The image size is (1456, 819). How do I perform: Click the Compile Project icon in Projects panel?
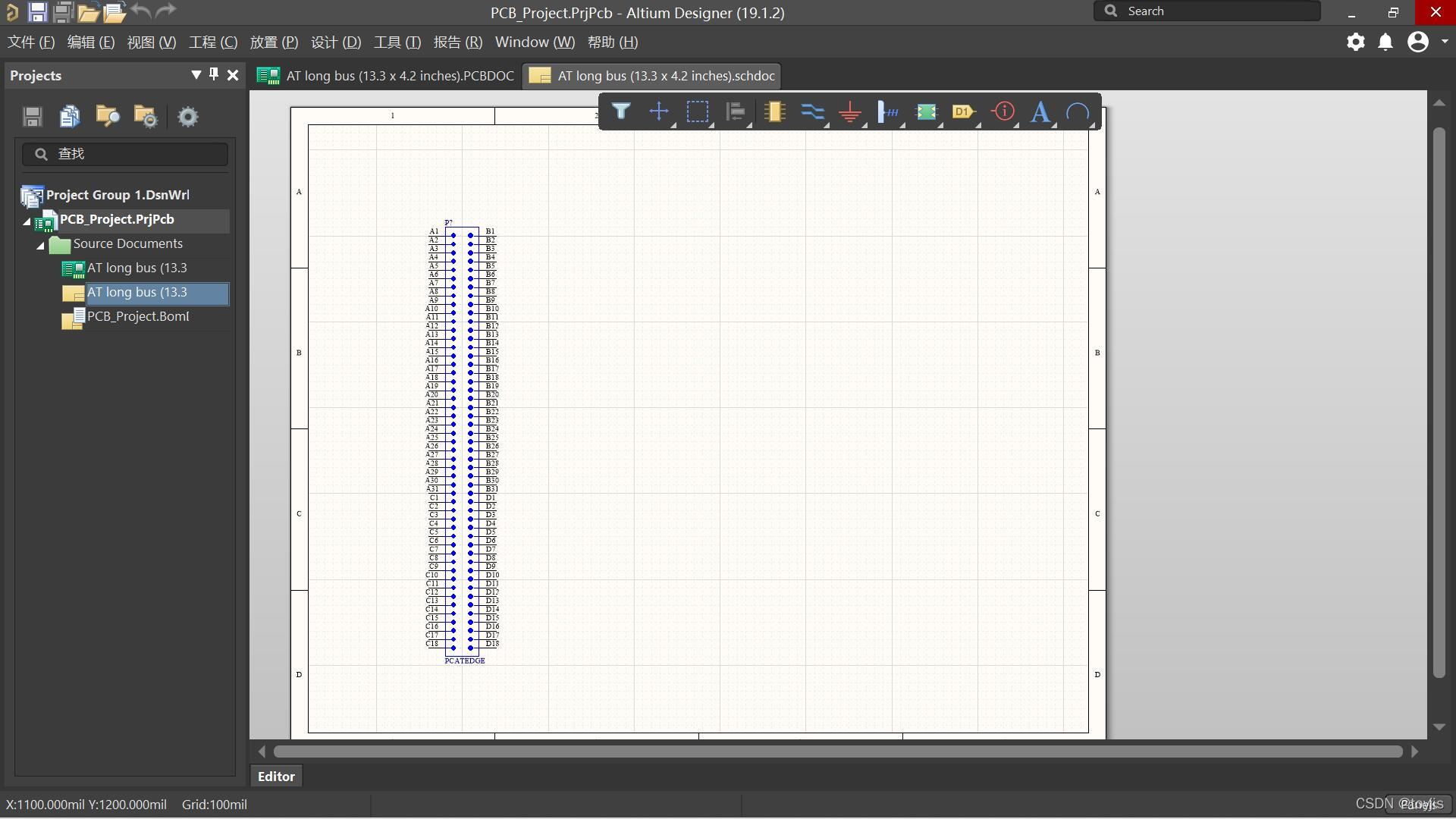[x=70, y=116]
